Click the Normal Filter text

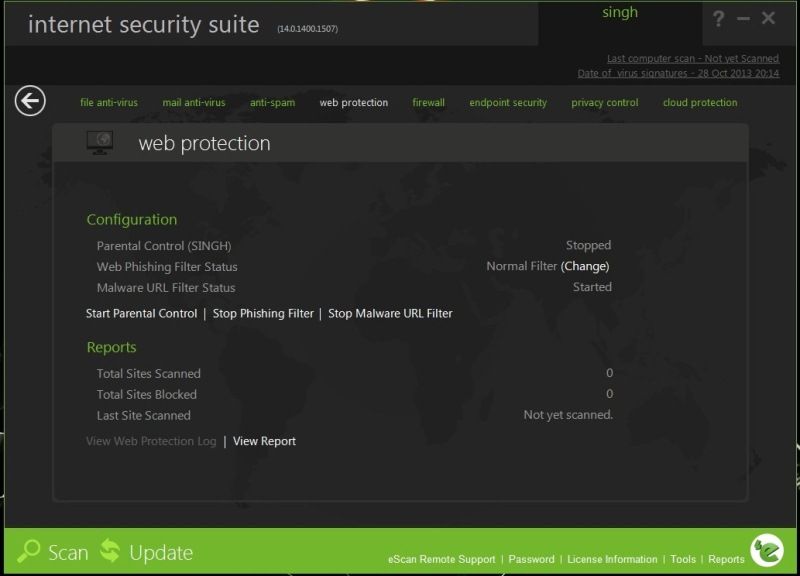[x=521, y=266]
